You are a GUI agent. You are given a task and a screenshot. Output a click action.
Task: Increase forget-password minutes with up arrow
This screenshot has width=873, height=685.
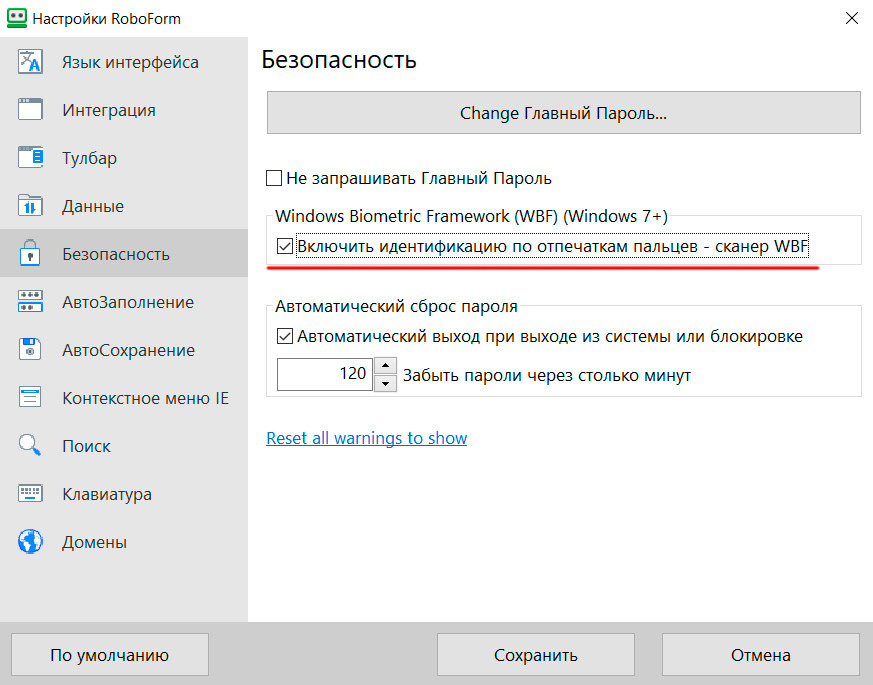click(385, 367)
